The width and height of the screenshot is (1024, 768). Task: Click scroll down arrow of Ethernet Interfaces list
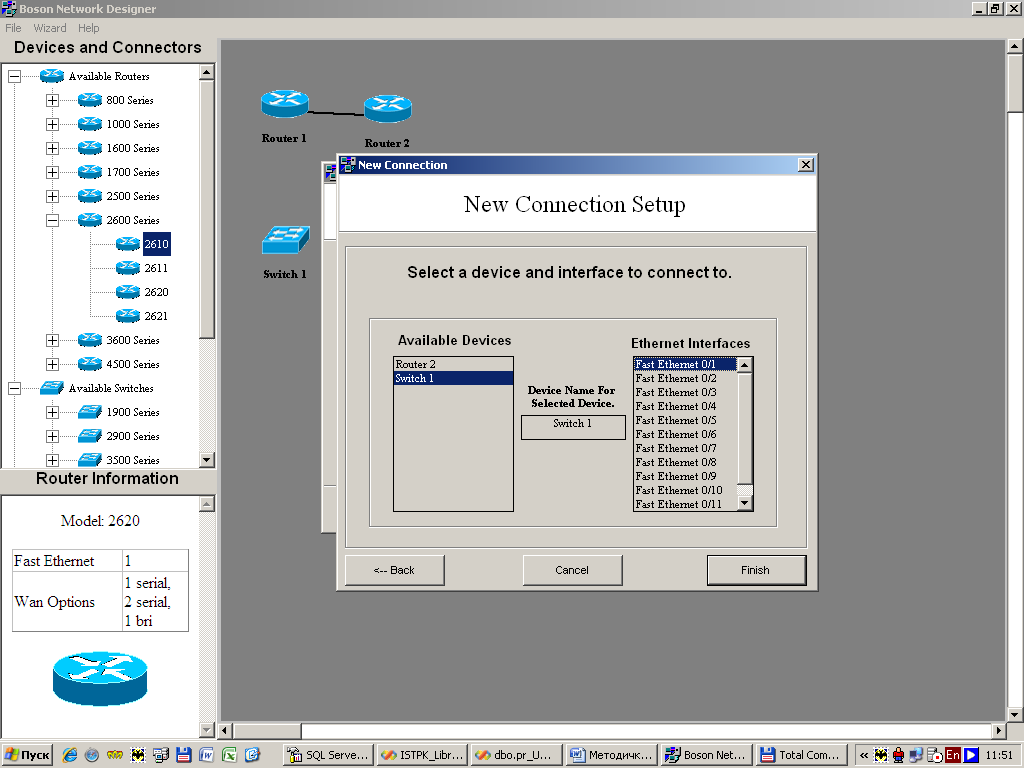(744, 503)
